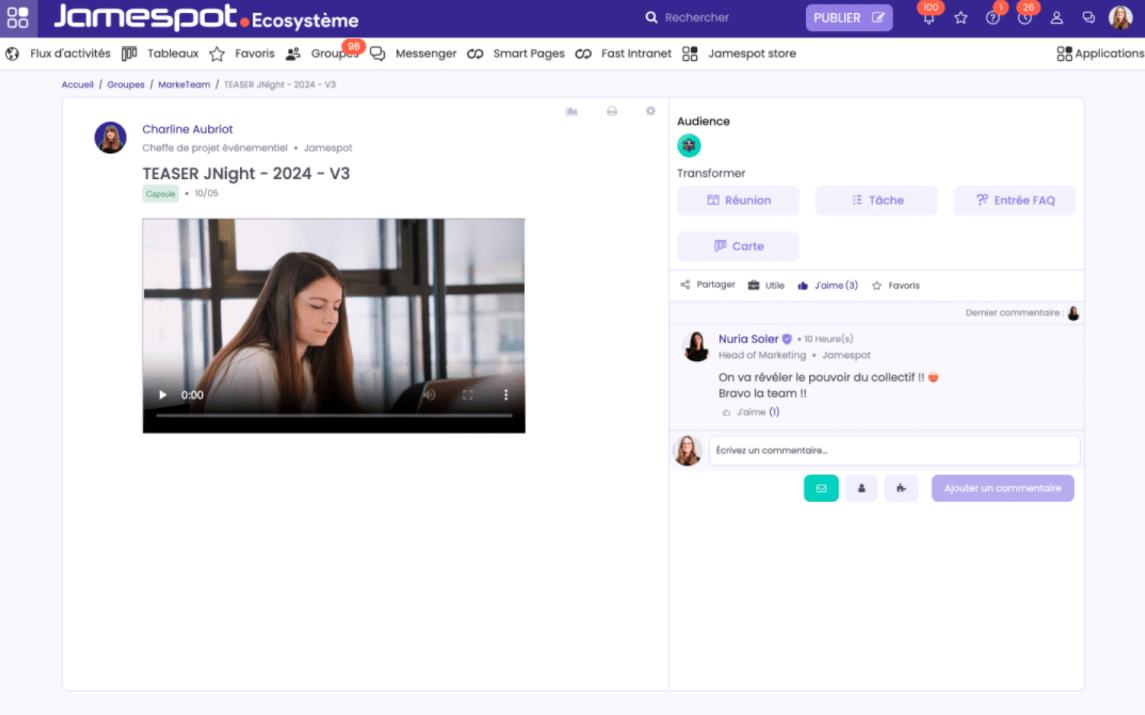The height and width of the screenshot is (715, 1145).
Task: Click the help question mark icon
Action: coord(992,18)
